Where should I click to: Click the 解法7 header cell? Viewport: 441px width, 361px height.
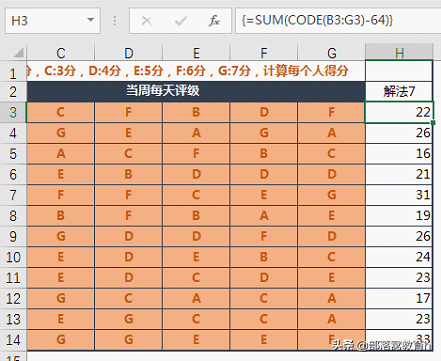(x=399, y=91)
